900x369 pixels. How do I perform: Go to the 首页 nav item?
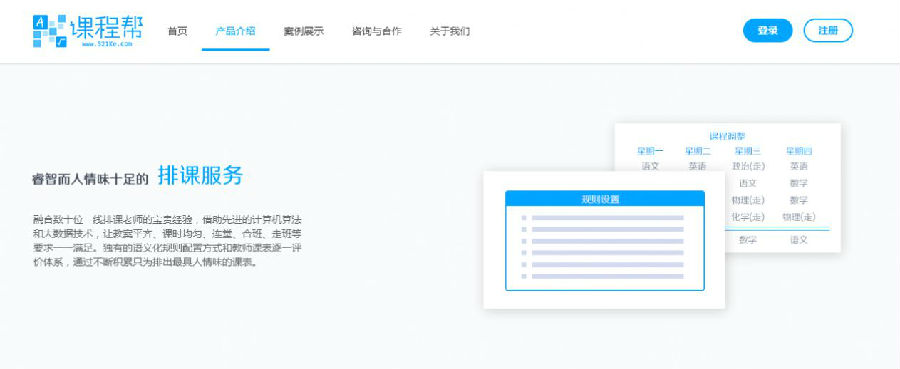pos(177,32)
